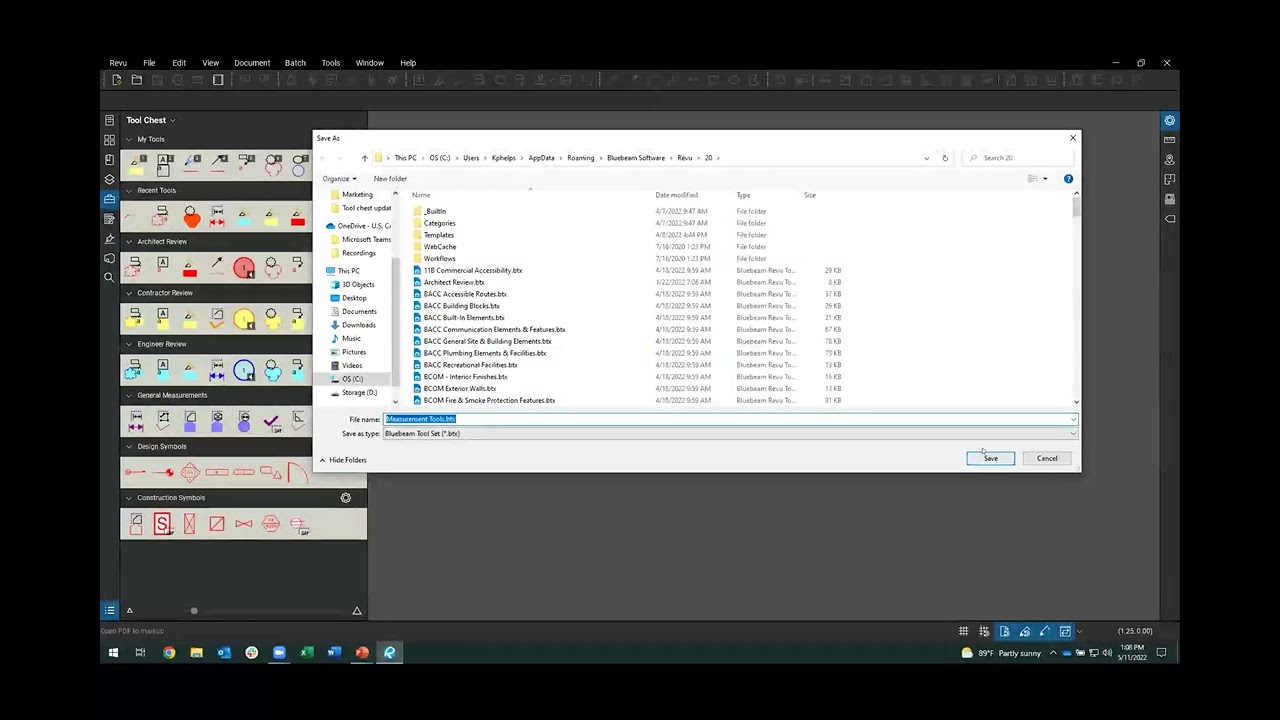
Task: Open the Tools menu
Action: (331, 63)
